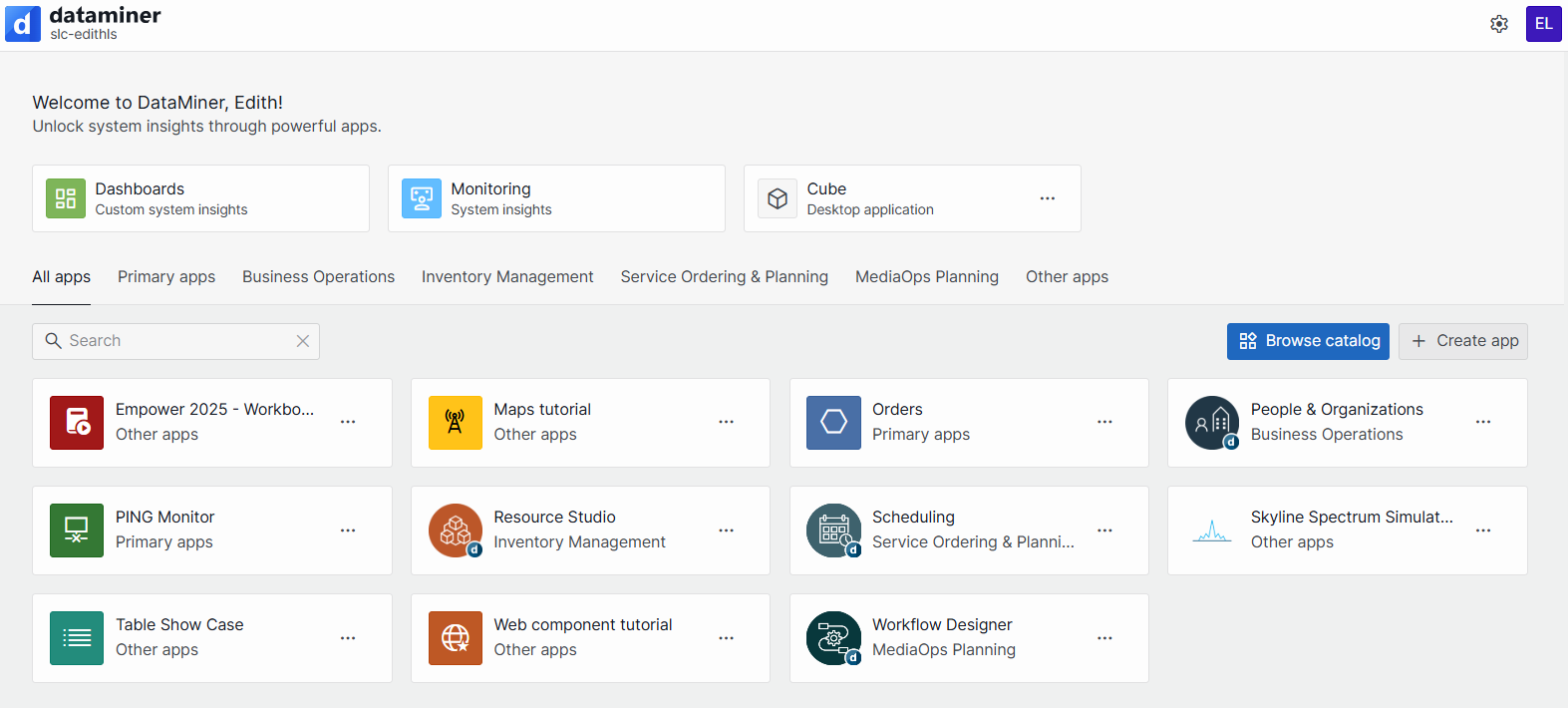1568x708 pixels.
Task: Switch to the Primary apps tab
Action: pyautogui.click(x=166, y=277)
